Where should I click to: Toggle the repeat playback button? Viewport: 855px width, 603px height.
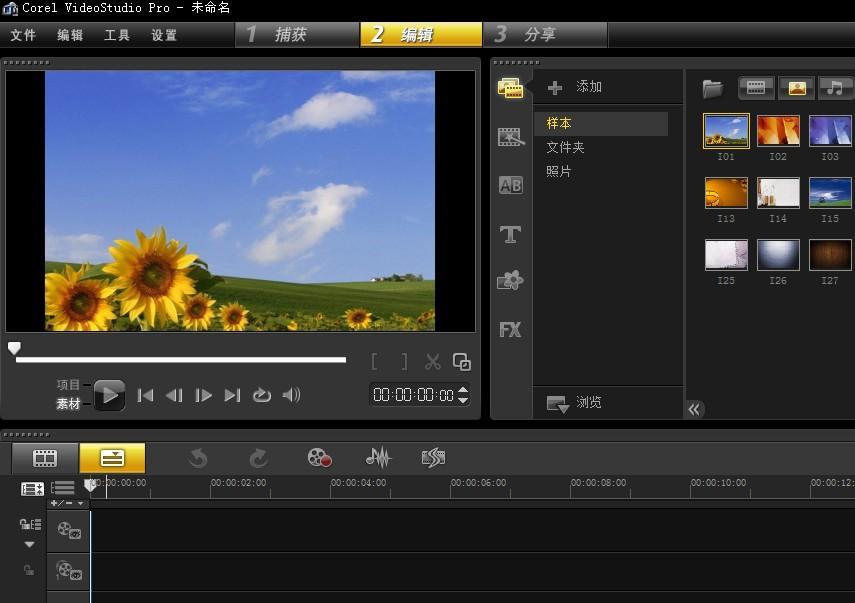tap(262, 395)
